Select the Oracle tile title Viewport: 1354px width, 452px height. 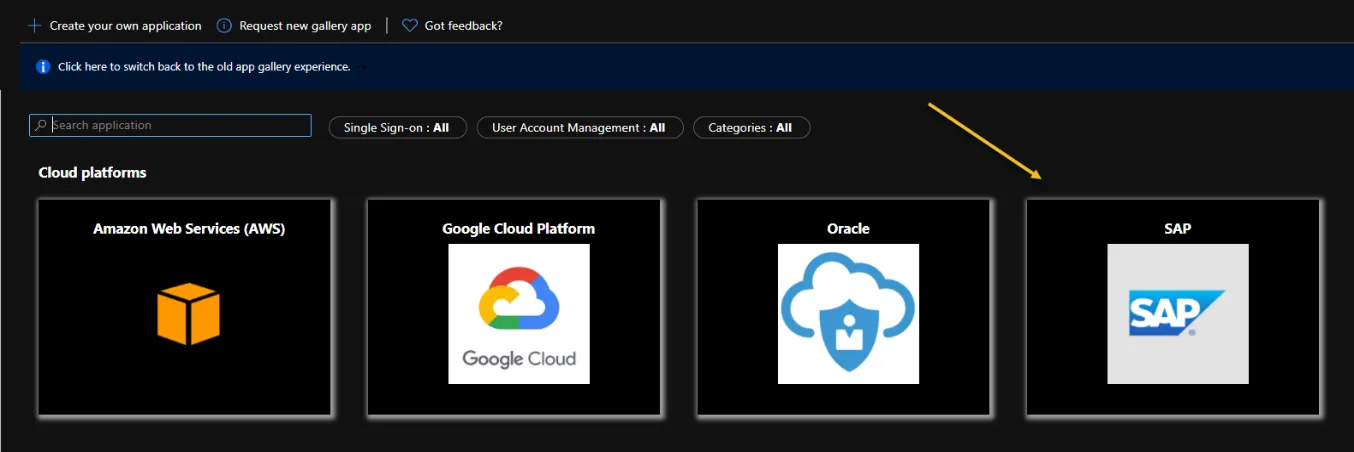[848, 228]
